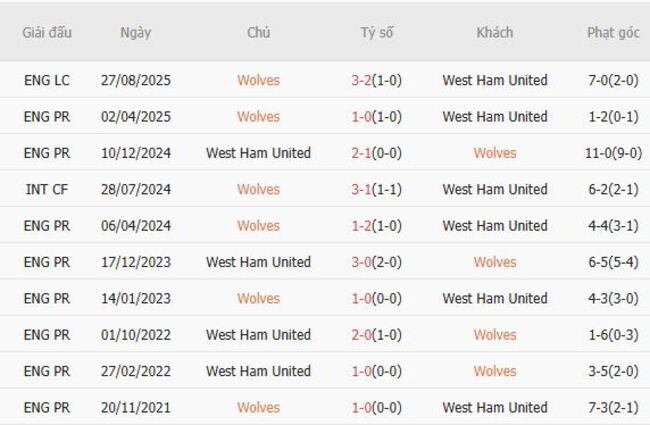Click the 11-0(9-0) corner stat
This screenshot has width=650, height=425.
(613, 153)
